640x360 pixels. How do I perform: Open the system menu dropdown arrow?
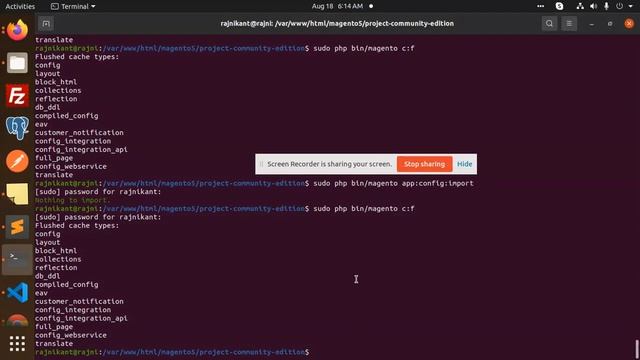pyautogui.click(x=631, y=6)
